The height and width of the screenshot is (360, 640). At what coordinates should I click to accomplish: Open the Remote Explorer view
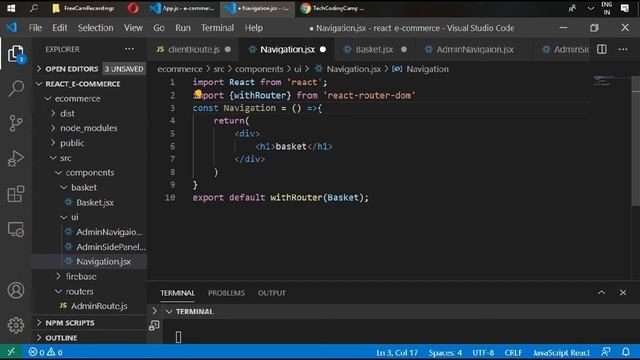16,229
